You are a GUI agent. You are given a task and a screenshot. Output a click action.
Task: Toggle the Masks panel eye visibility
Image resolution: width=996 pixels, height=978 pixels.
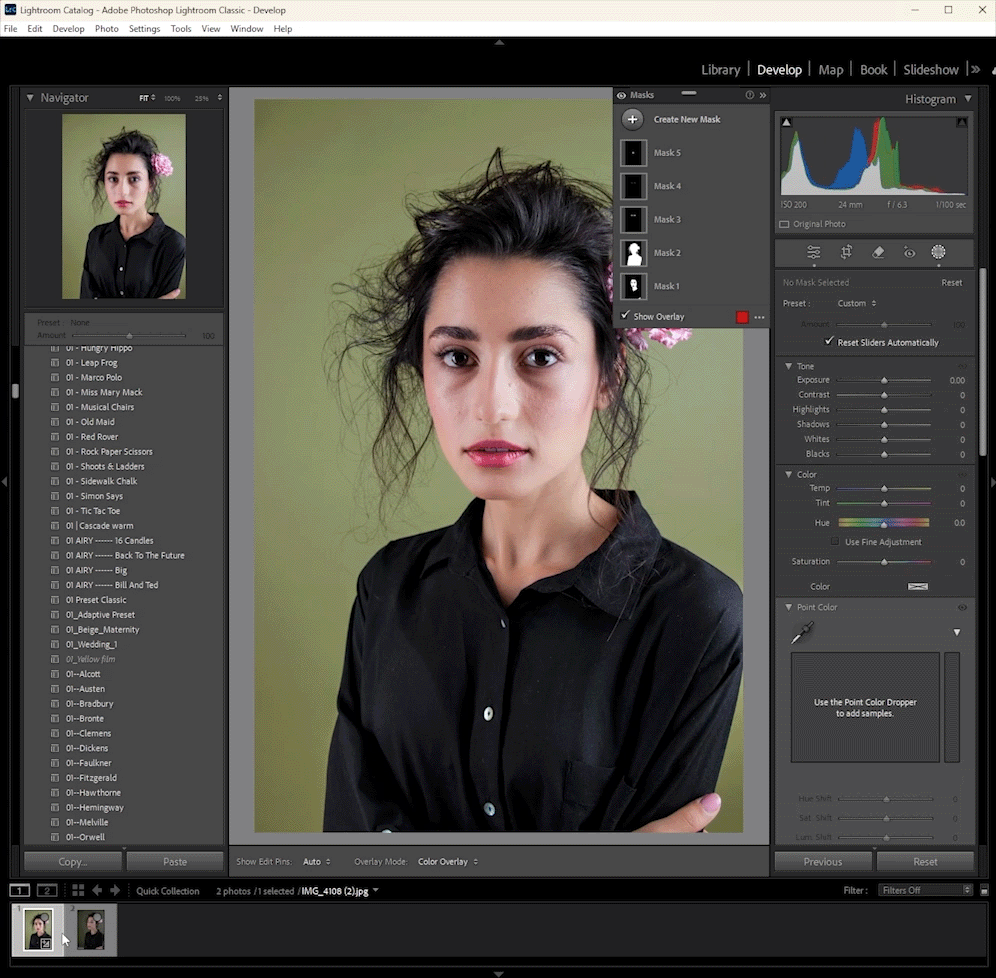click(x=621, y=95)
